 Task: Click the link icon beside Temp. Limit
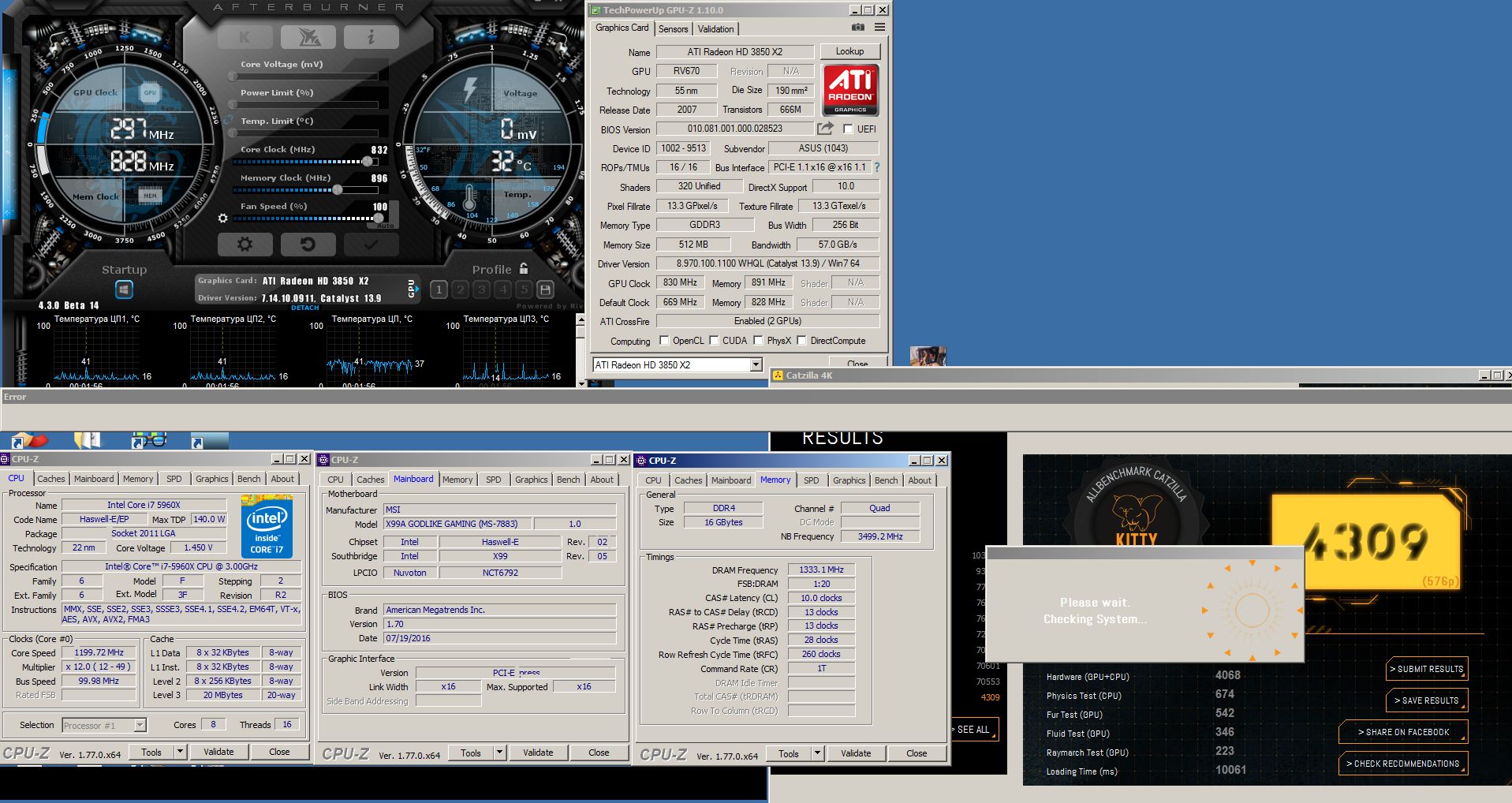[228, 121]
